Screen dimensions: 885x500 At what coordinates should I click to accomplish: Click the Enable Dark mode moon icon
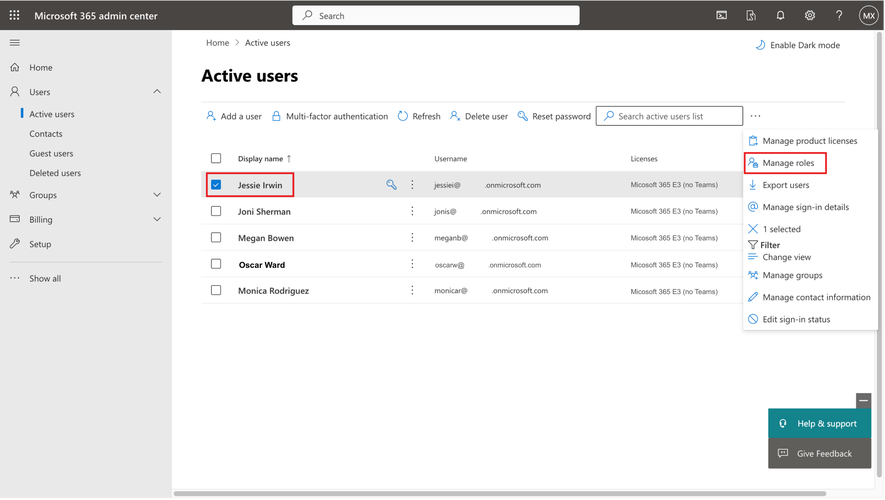click(x=760, y=45)
